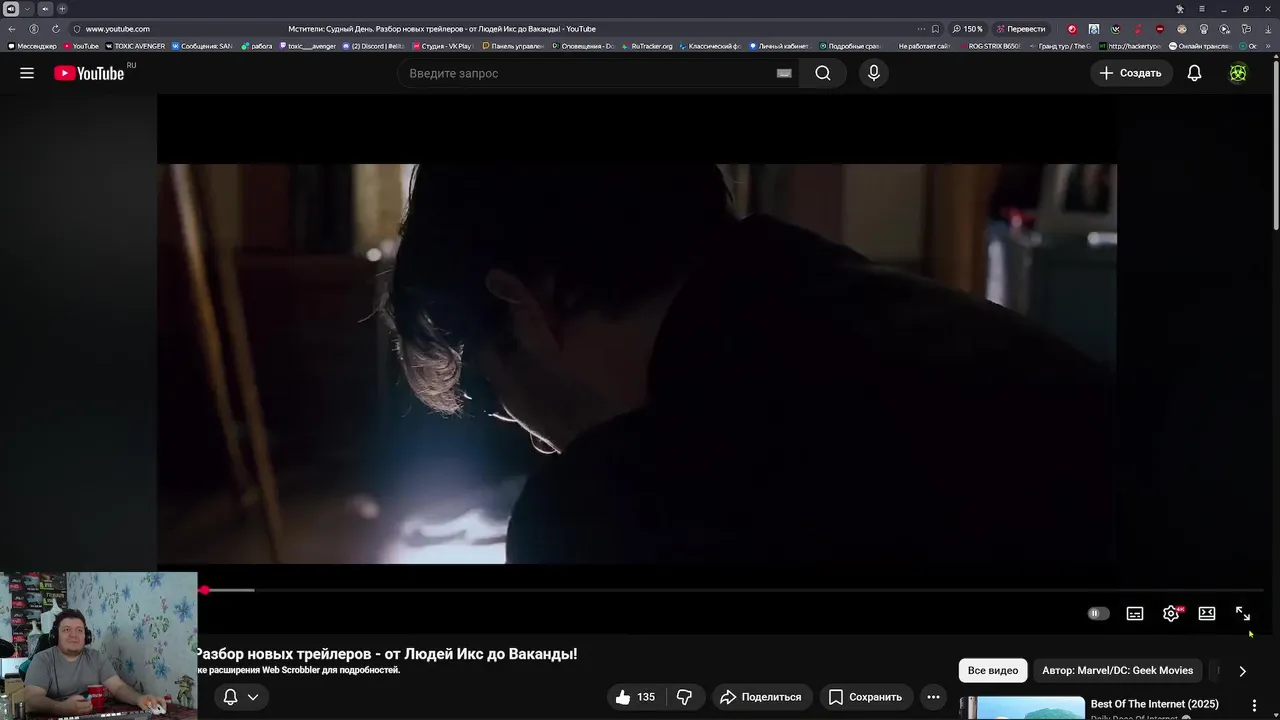Screen dimensions: 1280x720
Task: Start voice search with microphone
Action: click(x=874, y=73)
